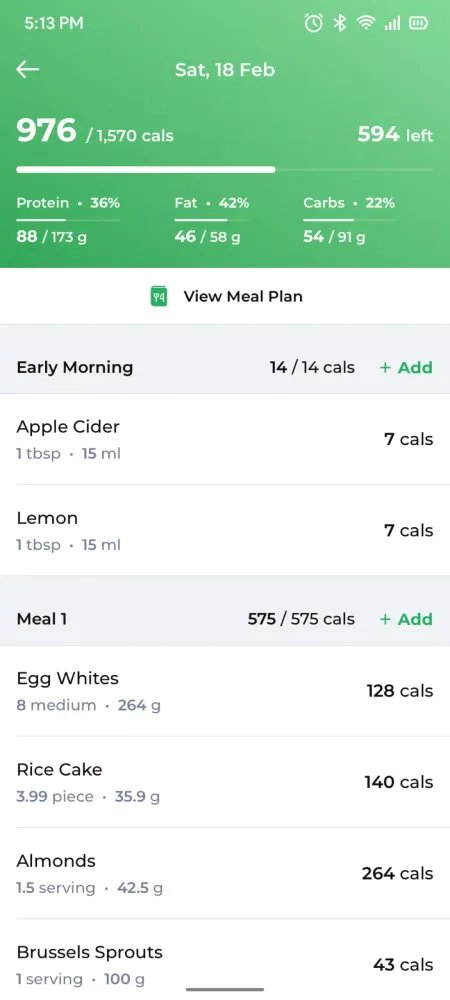Tap the battery status icon
This screenshot has height=1000, width=450.
(x=419, y=24)
